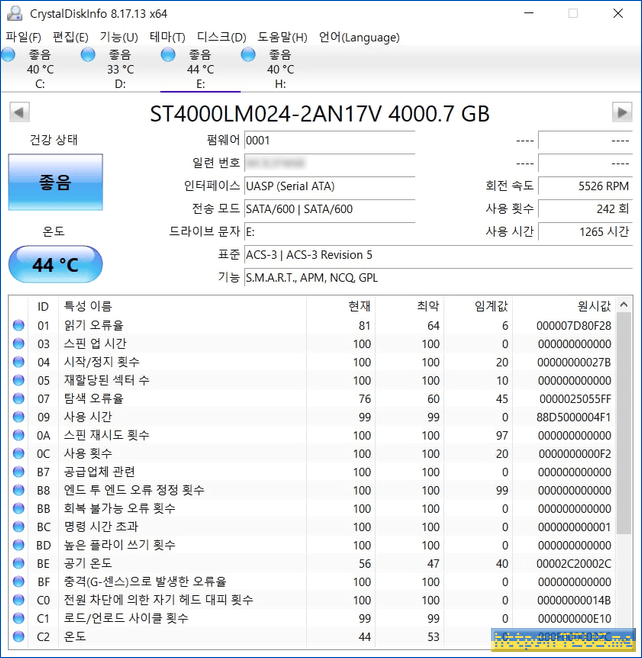Open the 파일(F) menu
The width and height of the screenshot is (642, 658).
coord(23,37)
